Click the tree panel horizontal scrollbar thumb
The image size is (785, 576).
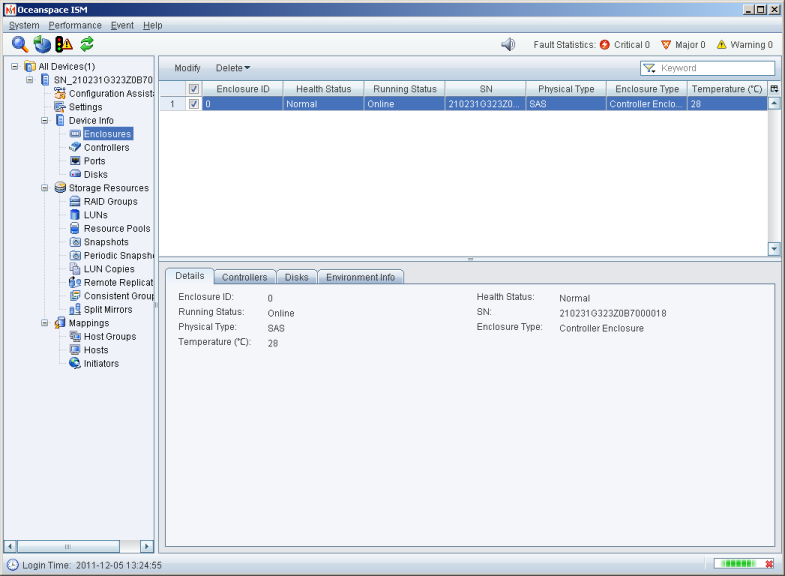tap(68, 546)
